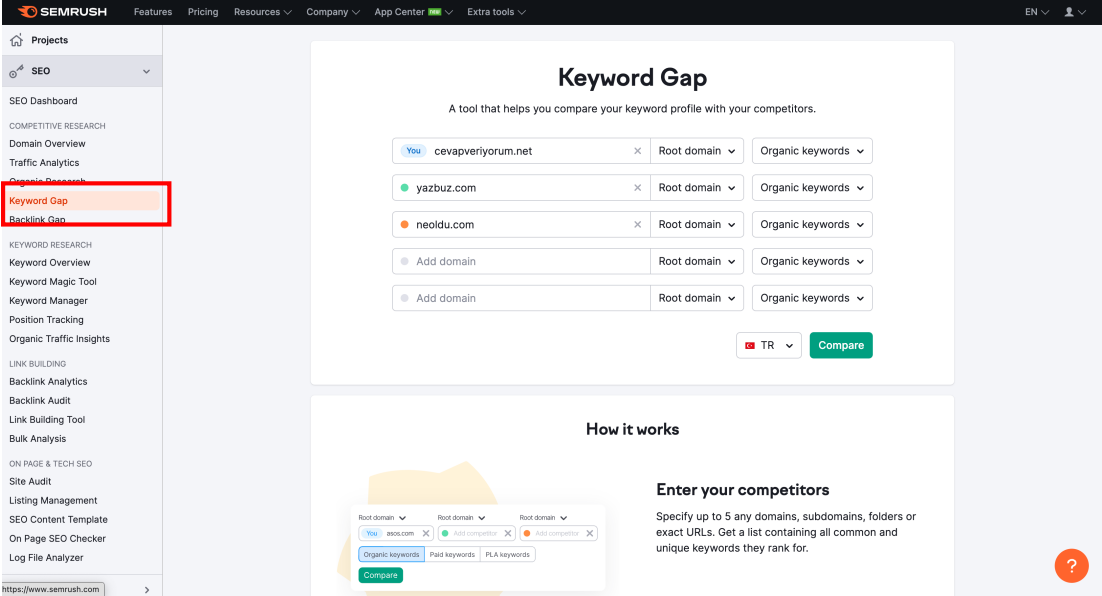Remove the neoldu.com domain with X
This screenshot has width=1102, height=596.
637,225
